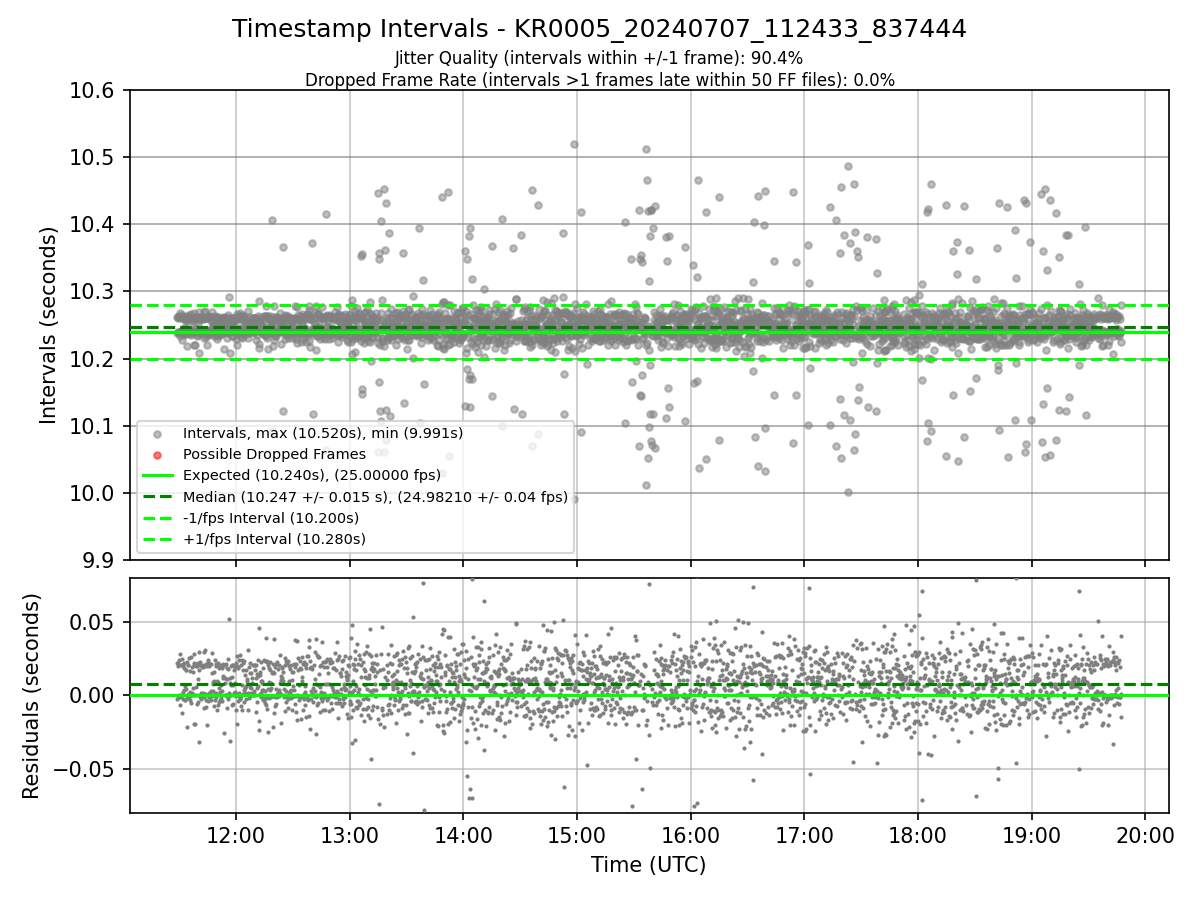This screenshot has width=1200, height=900.
Task: Click the 'Time (UTC)' x-axis label
Action: (648, 864)
